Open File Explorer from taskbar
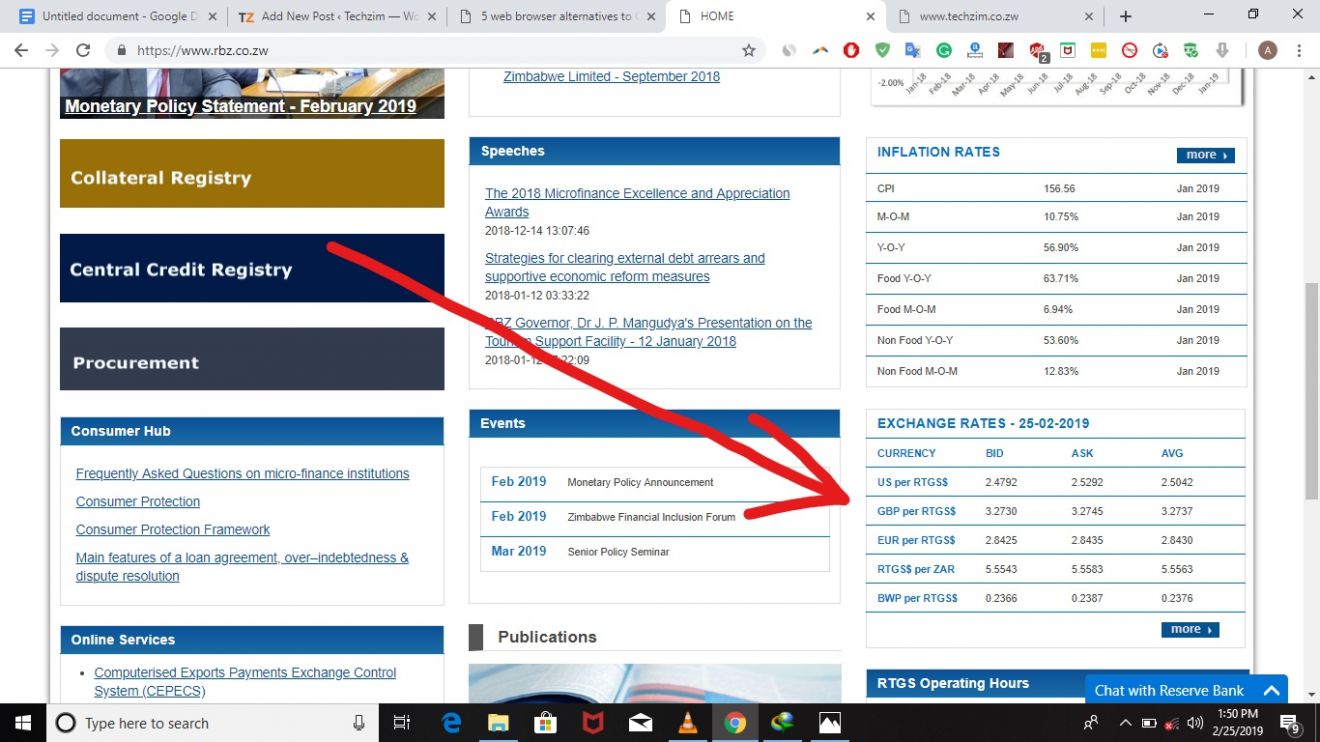The image size is (1320, 742). pyautogui.click(x=498, y=723)
